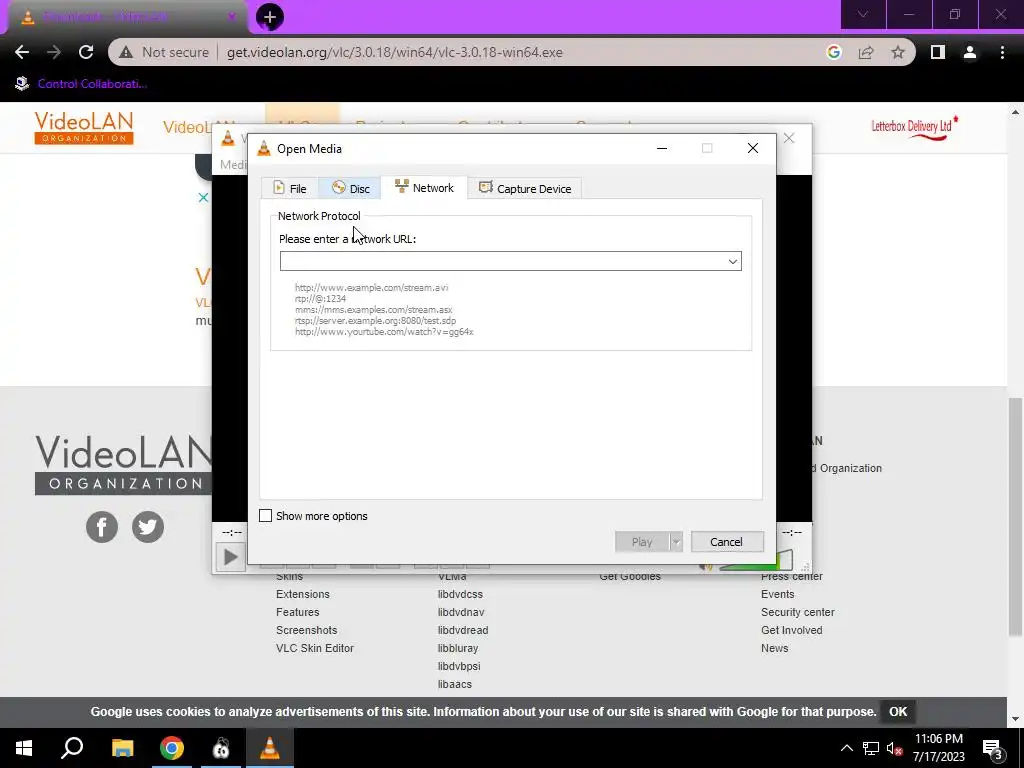
Task: Click the browser forward arrow
Action: [54, 52]
